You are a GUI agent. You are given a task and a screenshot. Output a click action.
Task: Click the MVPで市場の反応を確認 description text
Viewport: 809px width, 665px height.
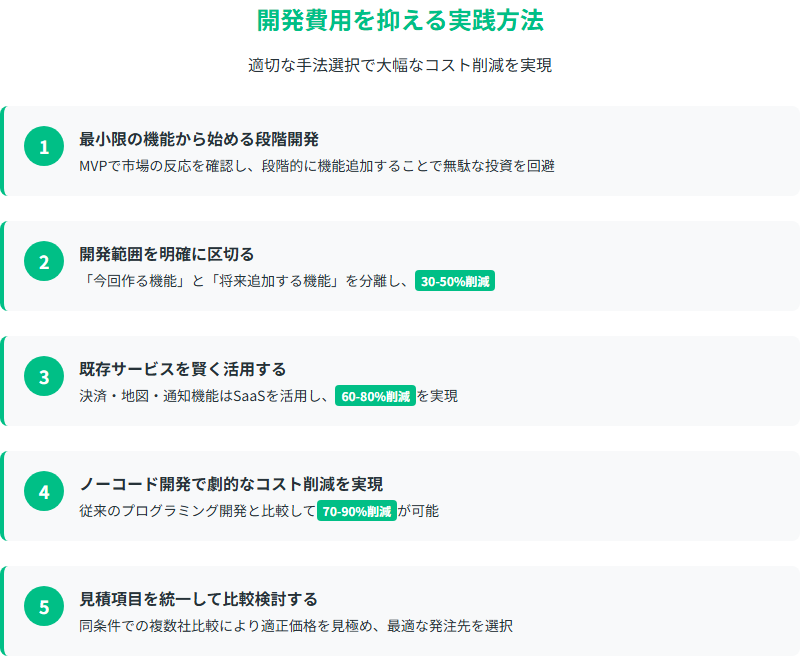pyautogui.click(x=317, y=166)
